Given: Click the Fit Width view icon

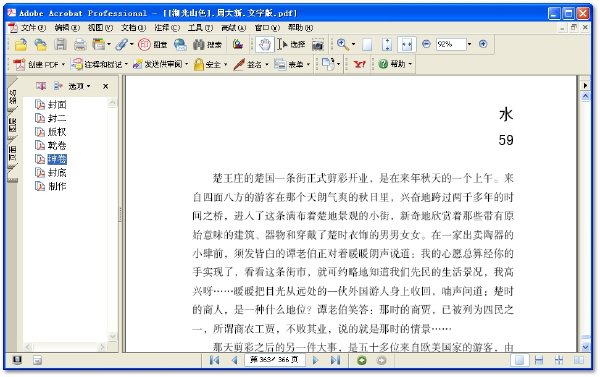Looking at the screenshot, I should [407, 45].
